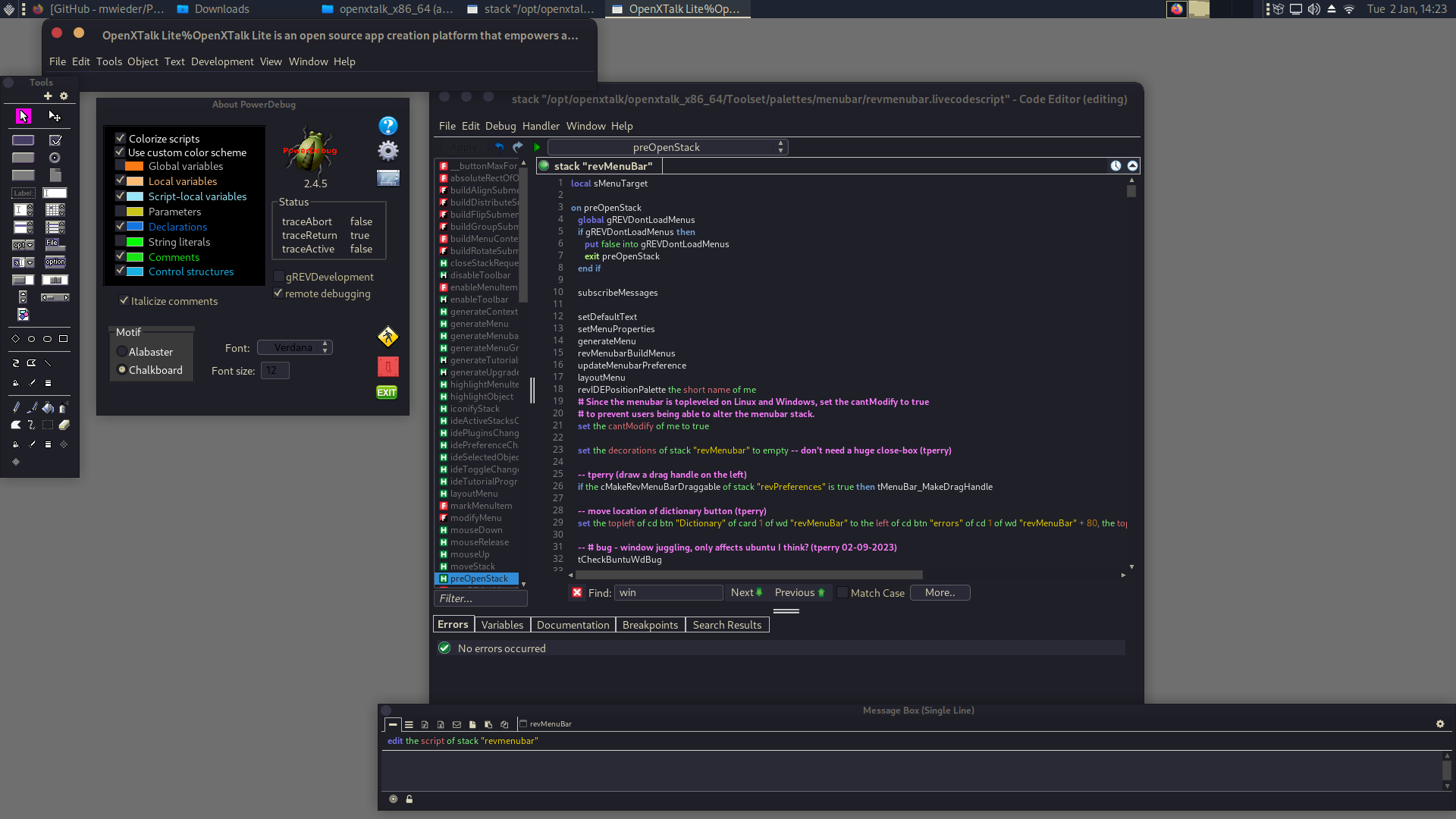
Task: Open the Development menu
Action: click(222, 61)
